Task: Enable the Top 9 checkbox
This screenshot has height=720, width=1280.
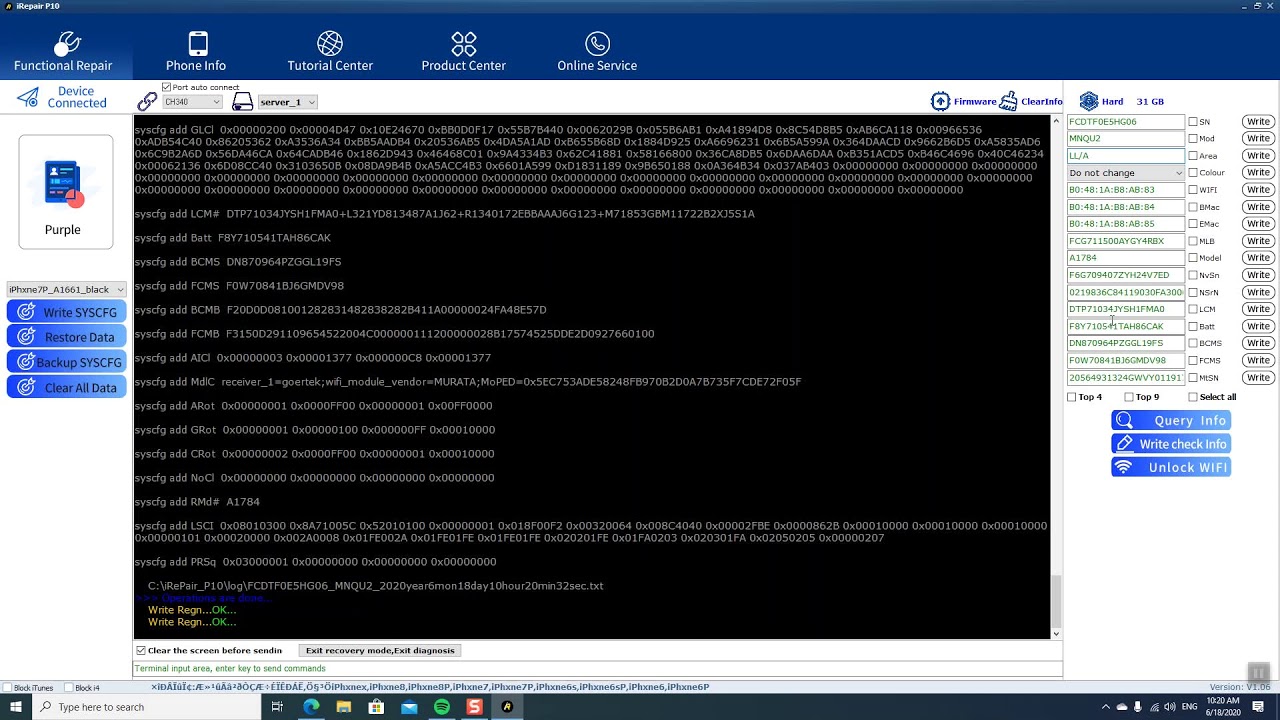Action: [1129, 397]
